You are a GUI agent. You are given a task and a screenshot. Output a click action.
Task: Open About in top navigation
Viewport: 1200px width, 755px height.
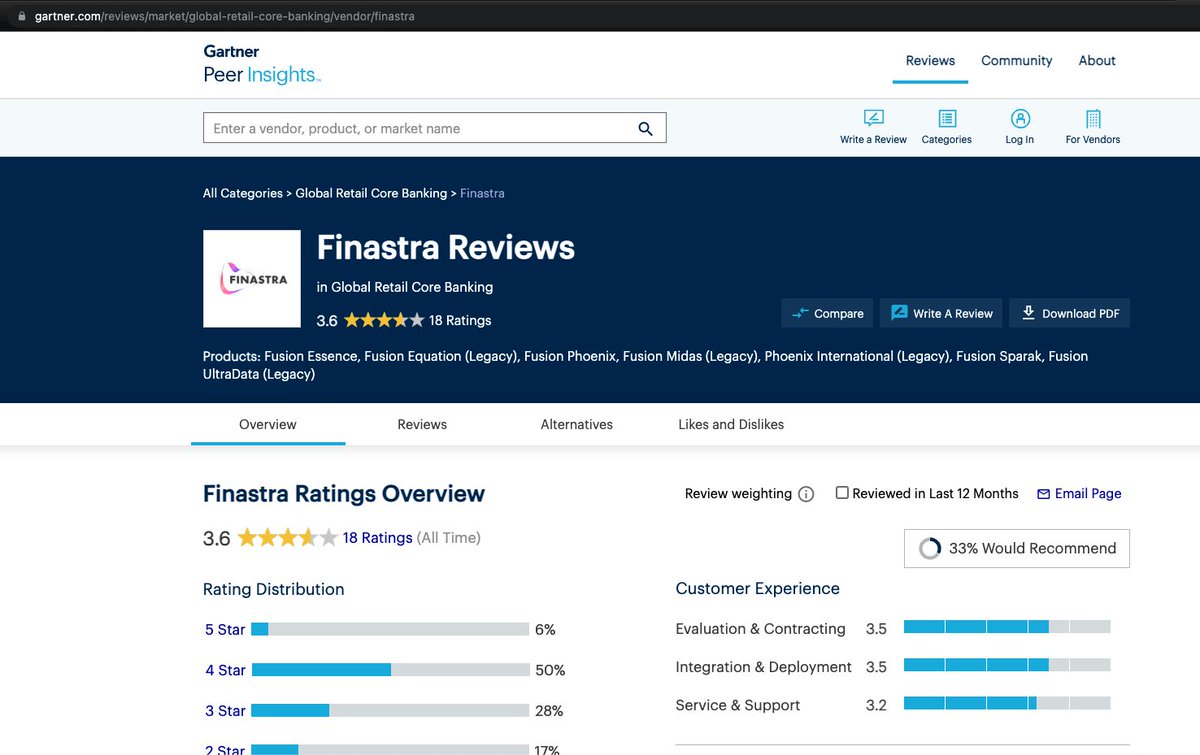click(x=1097, y=60)
